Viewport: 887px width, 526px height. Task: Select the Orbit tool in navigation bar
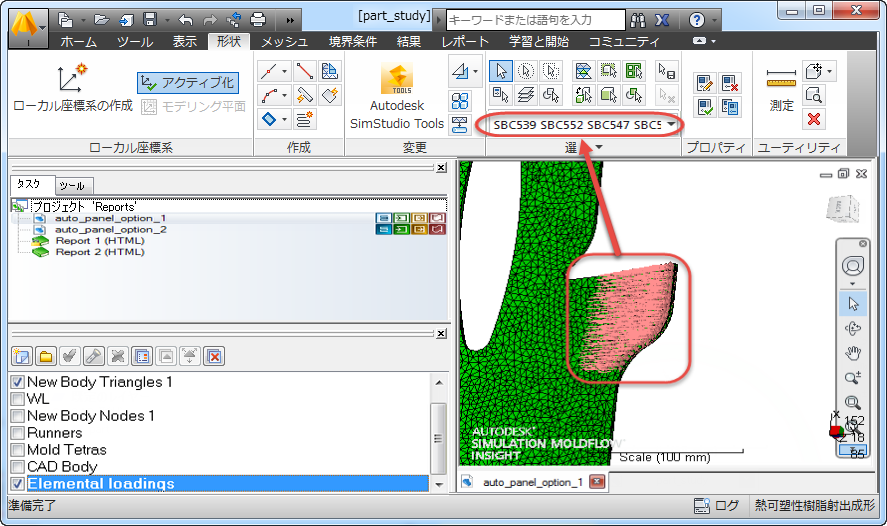853,328
